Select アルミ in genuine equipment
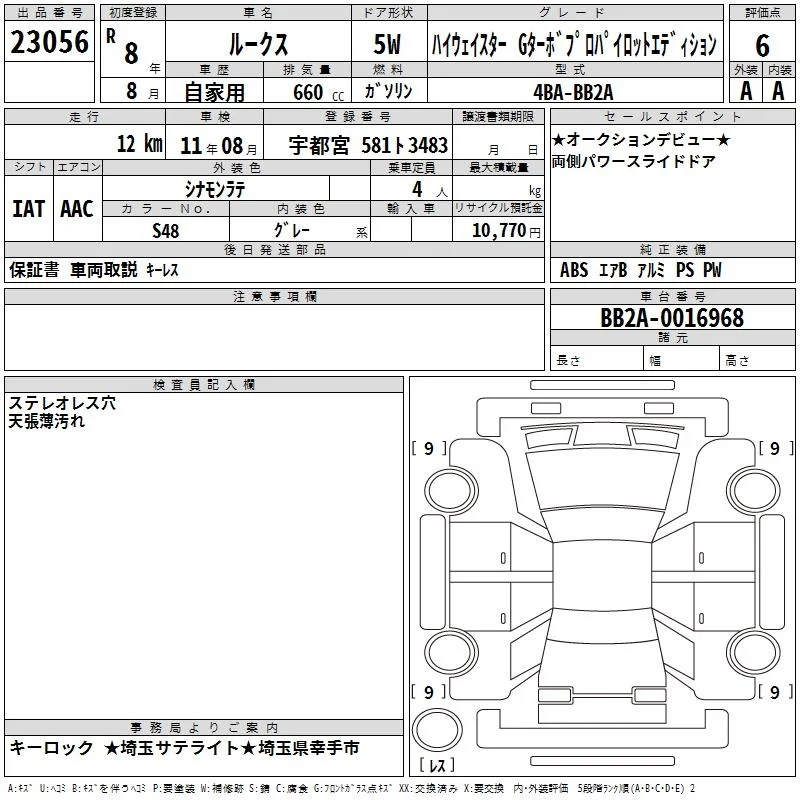This screenshot has width=800, height=800. point(651,270)
